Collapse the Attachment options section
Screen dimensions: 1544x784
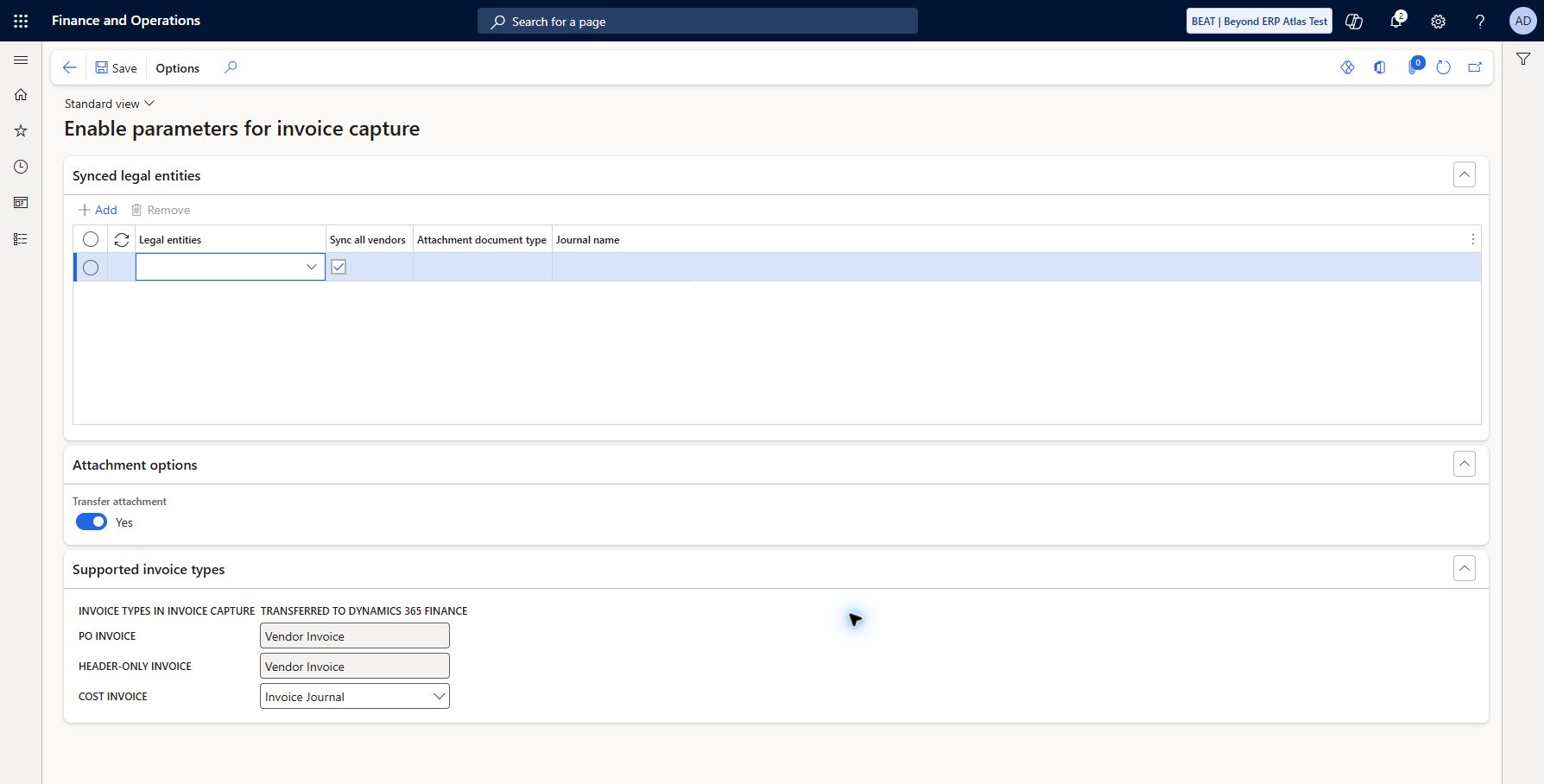pyautogui.click(x=1465, y=464)
